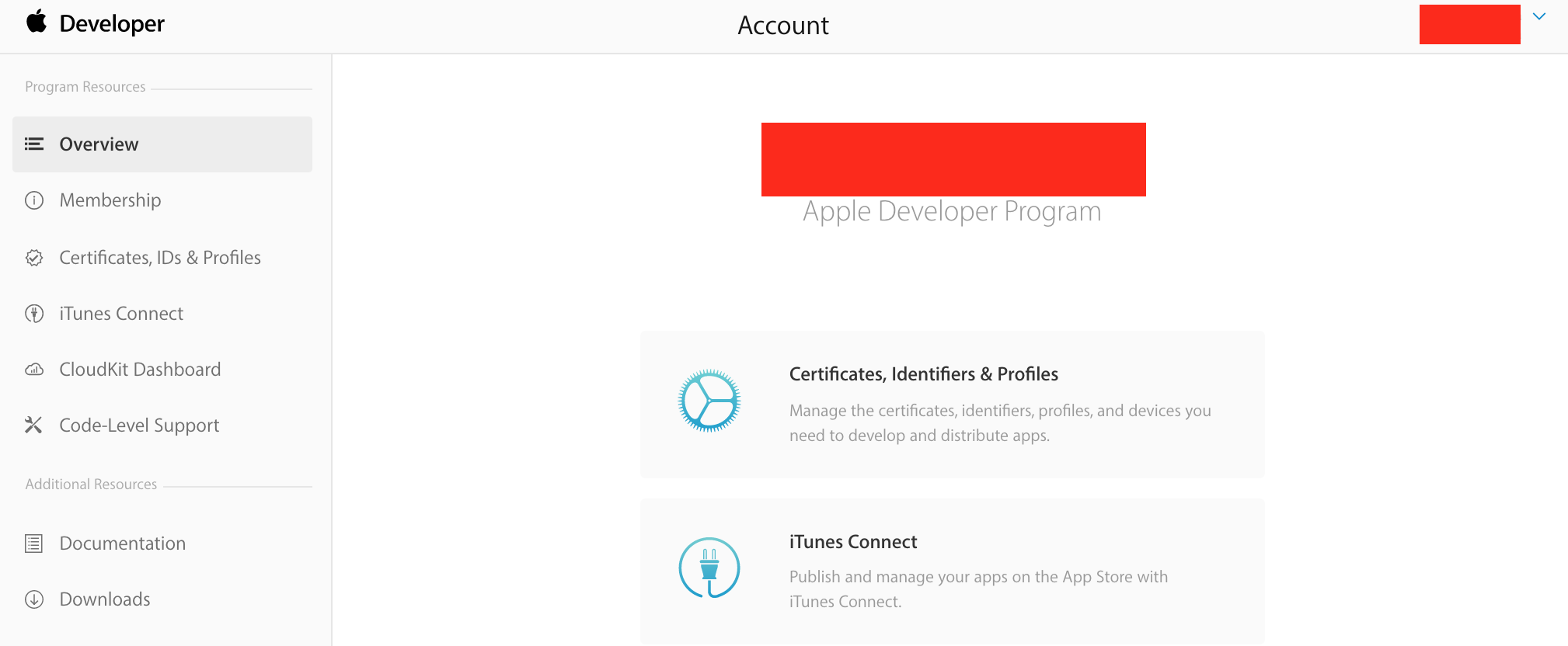
Task: Click the Account page heading
Action: 783,26
